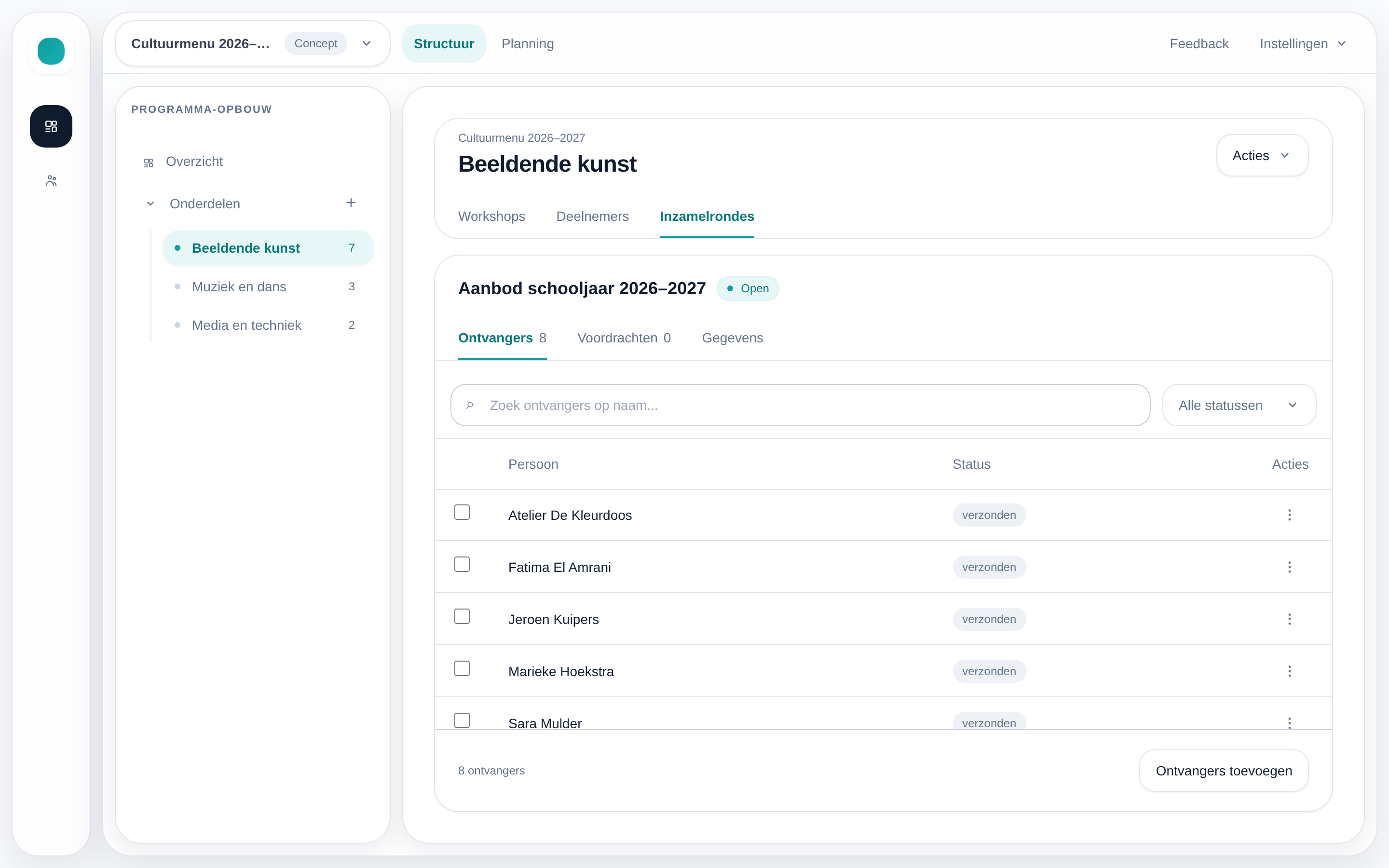The width and height of the screenshot is (1389, 868).
Task: Open row actions for Sara Mulder
Action: tap(1289, 723)
